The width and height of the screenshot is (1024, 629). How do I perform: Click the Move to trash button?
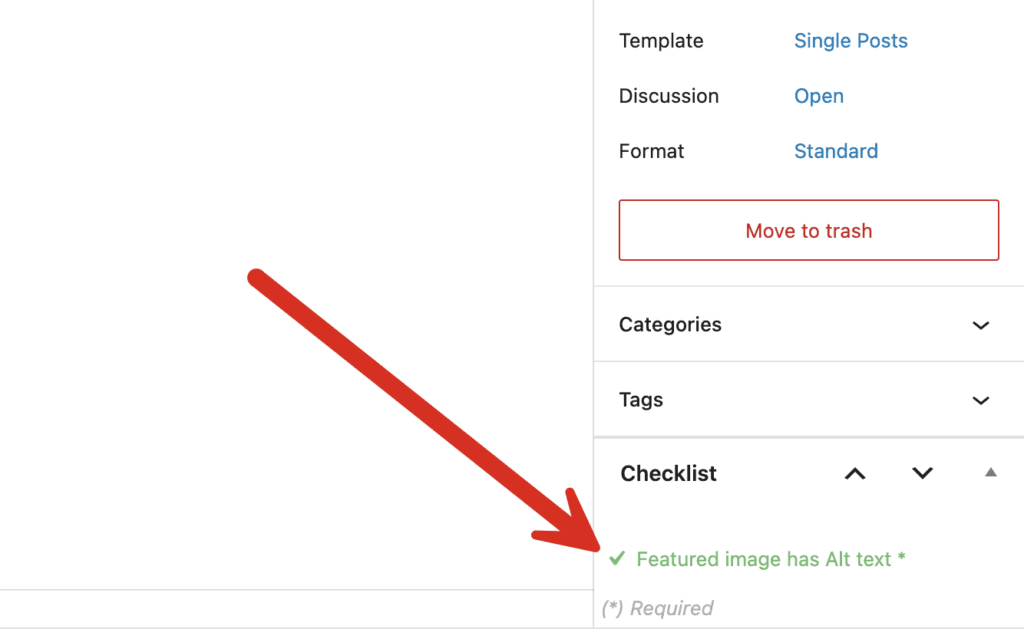pos(808,230)
